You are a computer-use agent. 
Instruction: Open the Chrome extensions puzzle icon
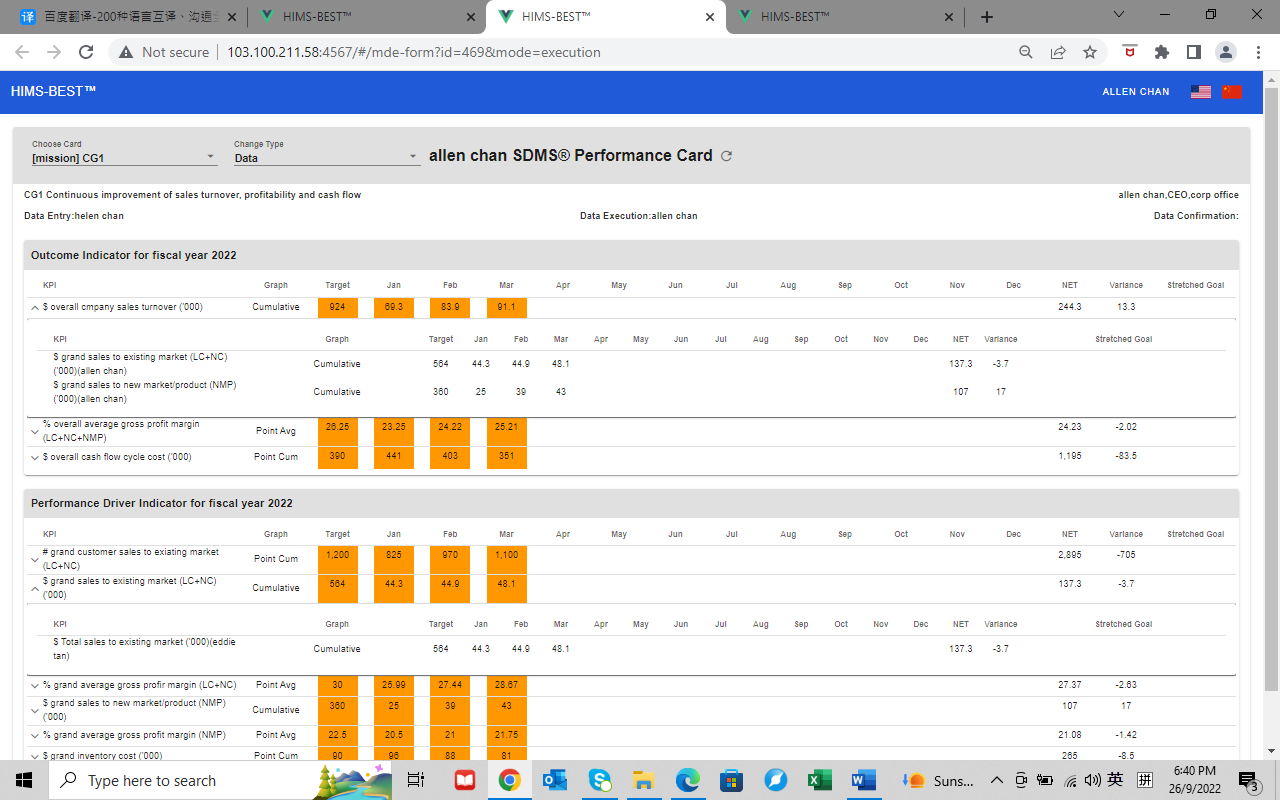pyautogui.click(x=1161, y=52)
